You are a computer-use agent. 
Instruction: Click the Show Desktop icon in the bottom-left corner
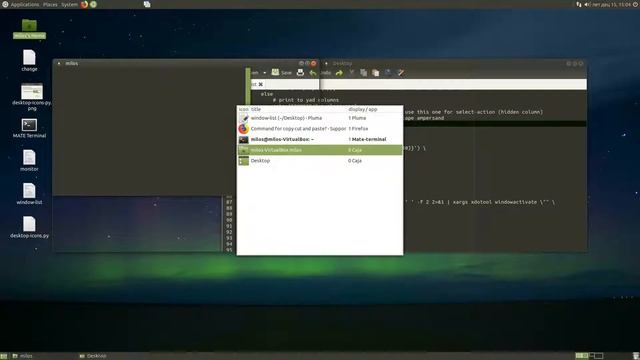[x=4, y=356]
